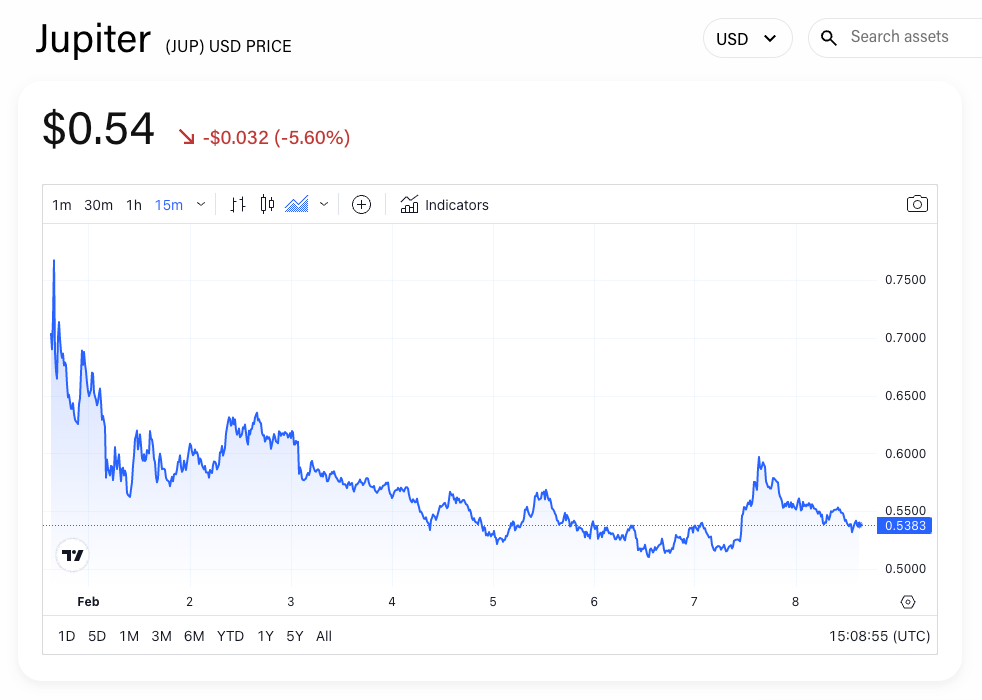Open chart settings via bottom-right gear icon
The height and width of the screenshot is (700, 982).
point(908,601)
